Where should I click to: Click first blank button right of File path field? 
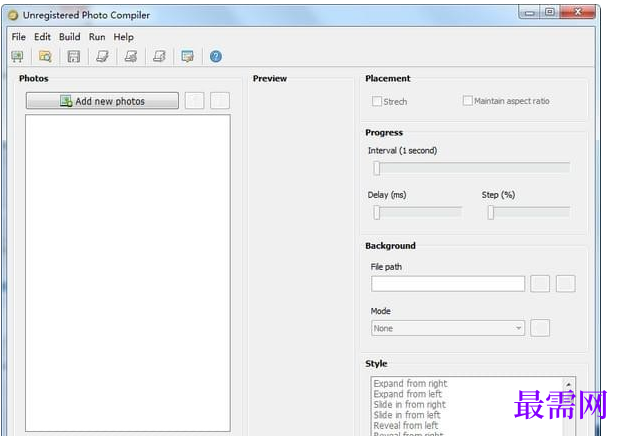pyautogui.click(x=540, y=284)
